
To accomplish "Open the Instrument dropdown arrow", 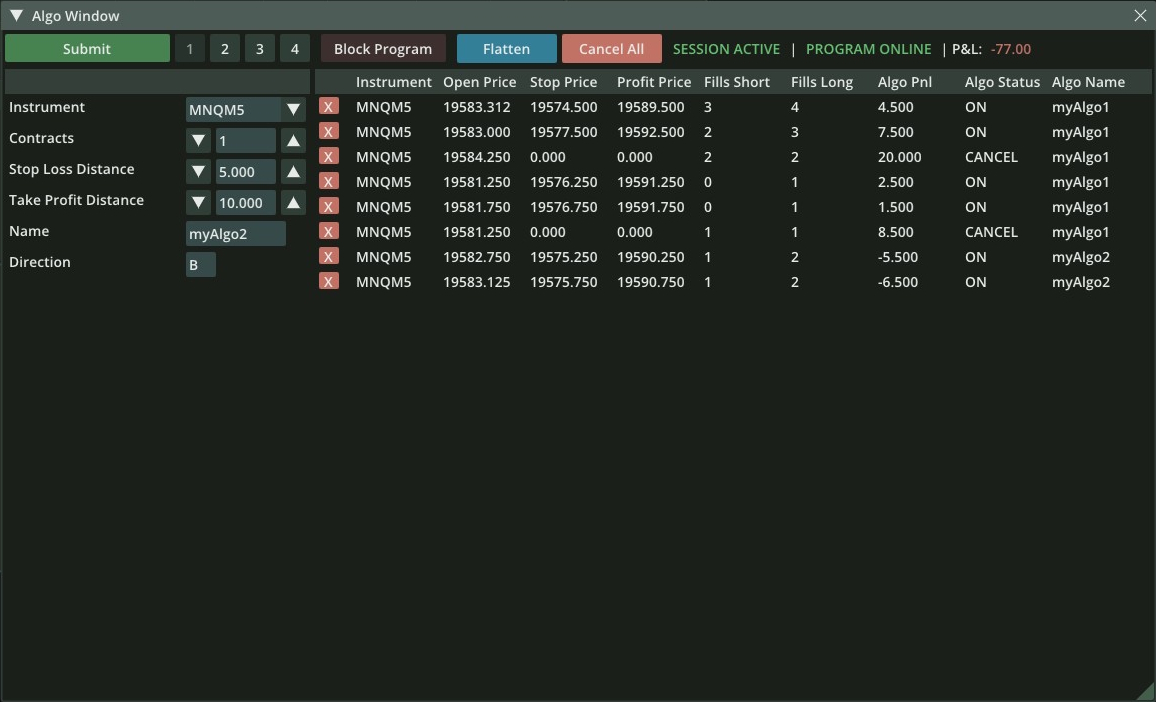I will [293, 110].
